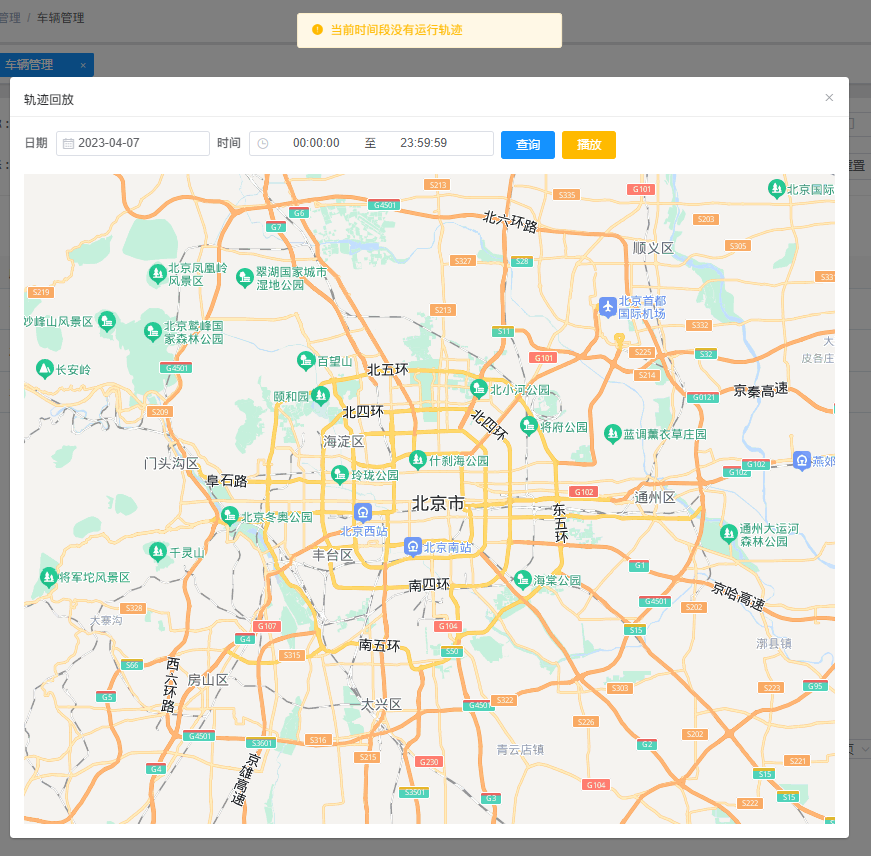
Task: Click the station icon for 北京南站
Action: coord(413,546)
